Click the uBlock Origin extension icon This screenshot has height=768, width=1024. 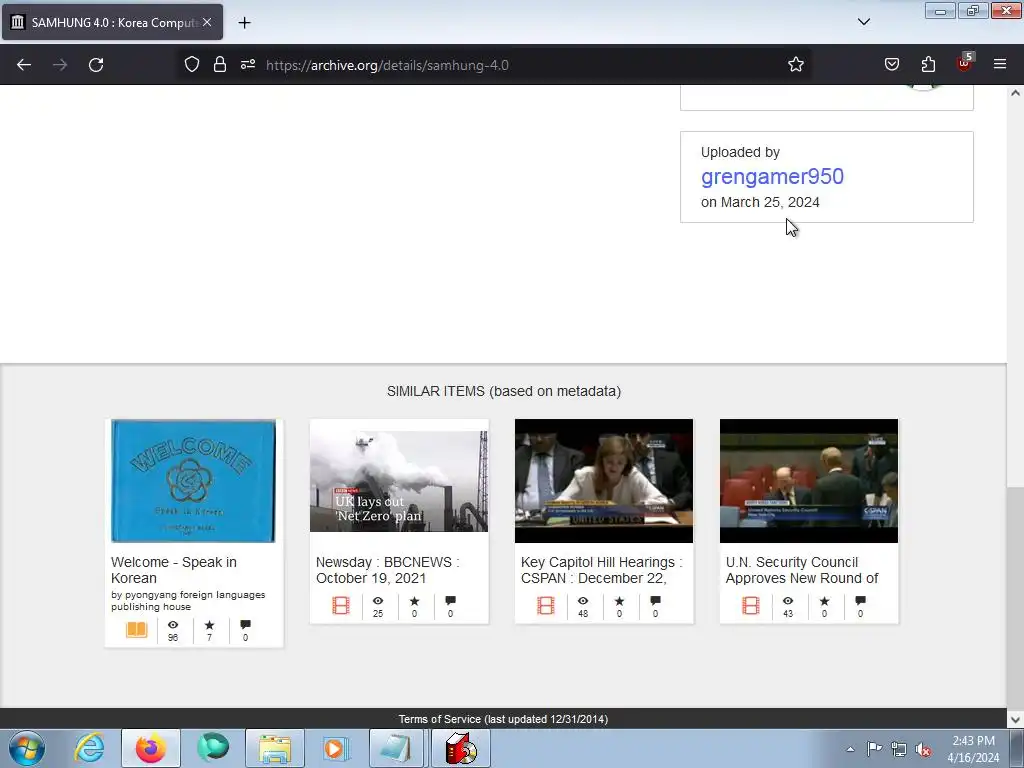(965, 63)
